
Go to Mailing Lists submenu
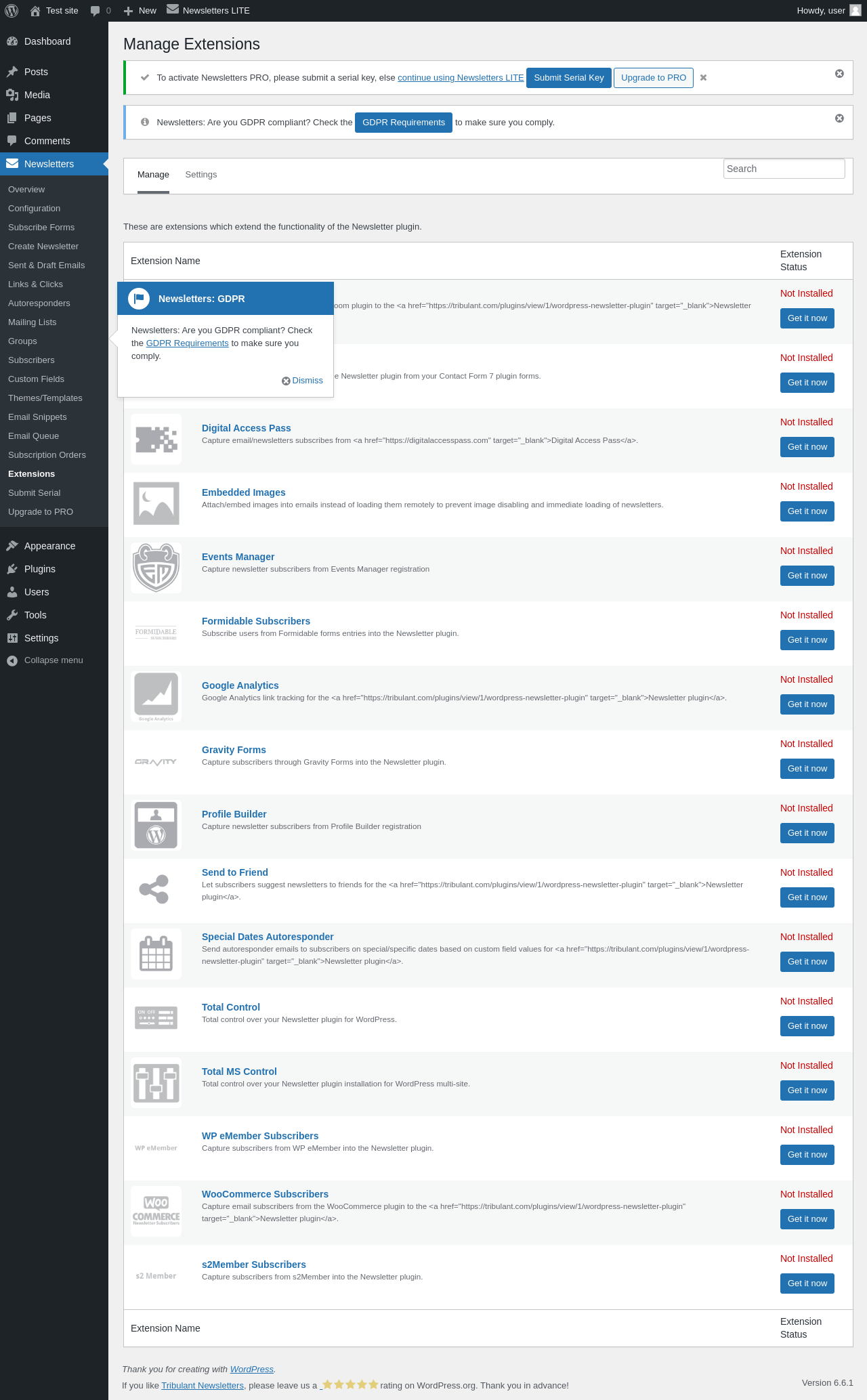[x=33, y=322]
